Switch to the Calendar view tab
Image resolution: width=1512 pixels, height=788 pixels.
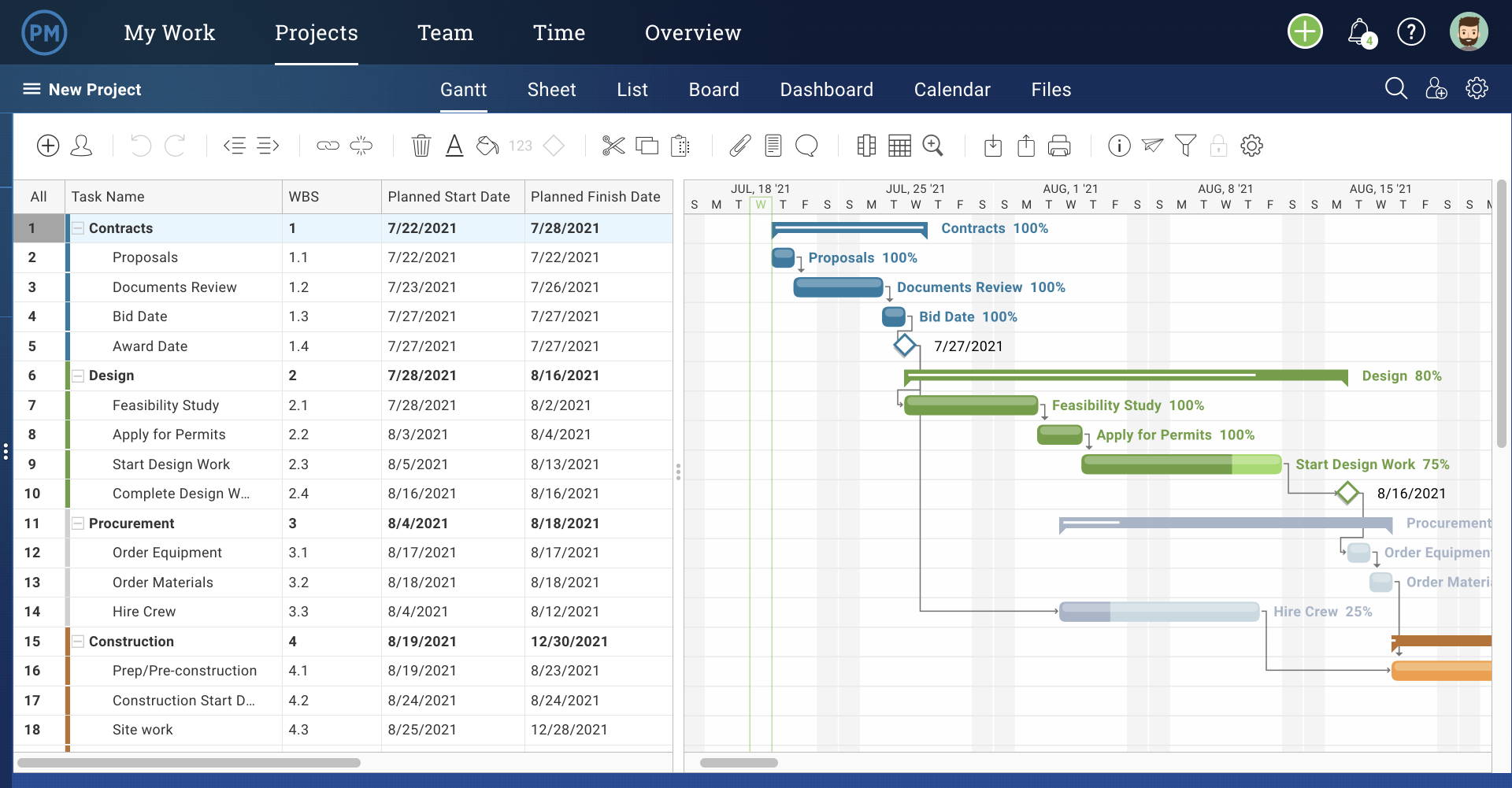coord(952,90)
